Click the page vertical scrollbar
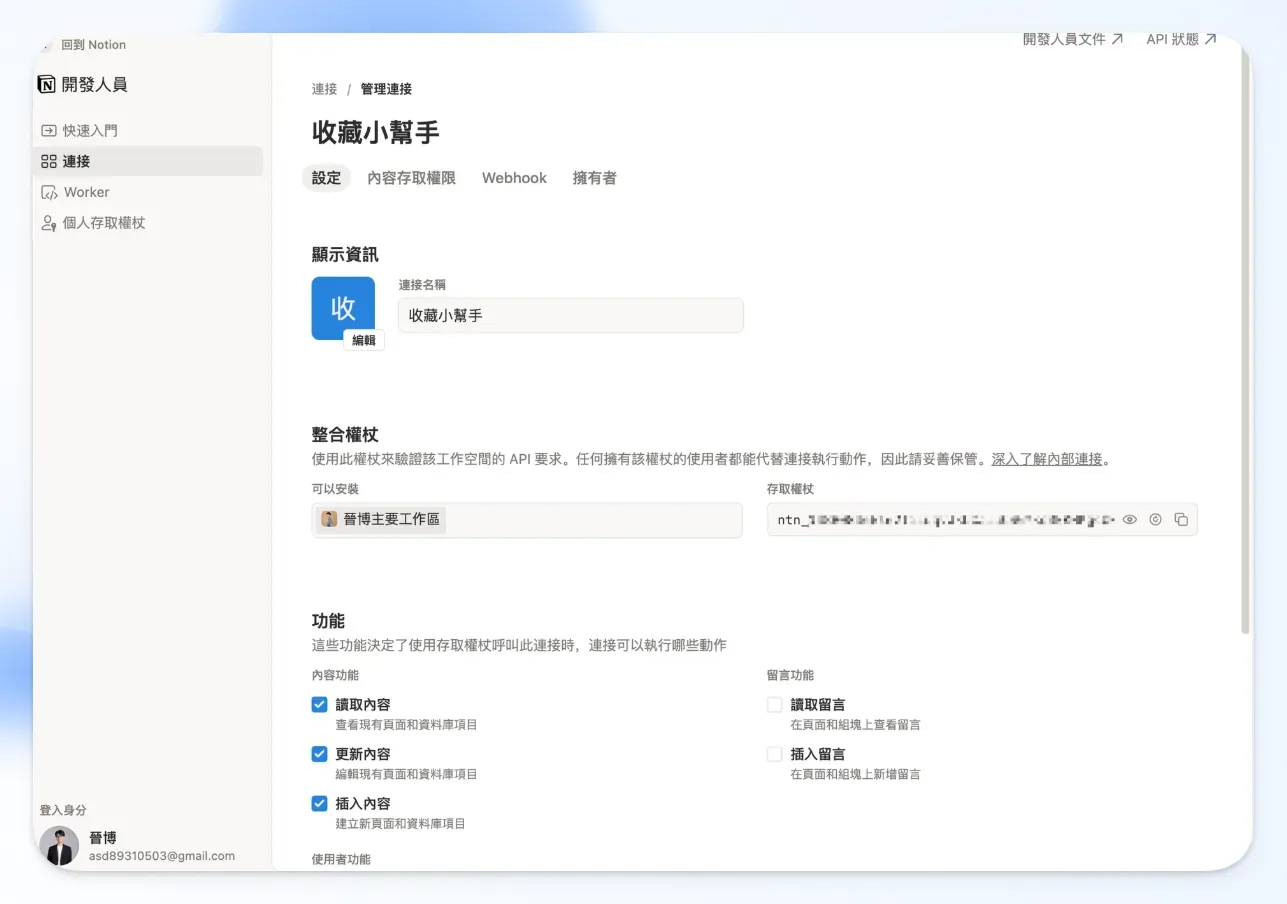1287x904 pixels. (x=1245, y=340)
